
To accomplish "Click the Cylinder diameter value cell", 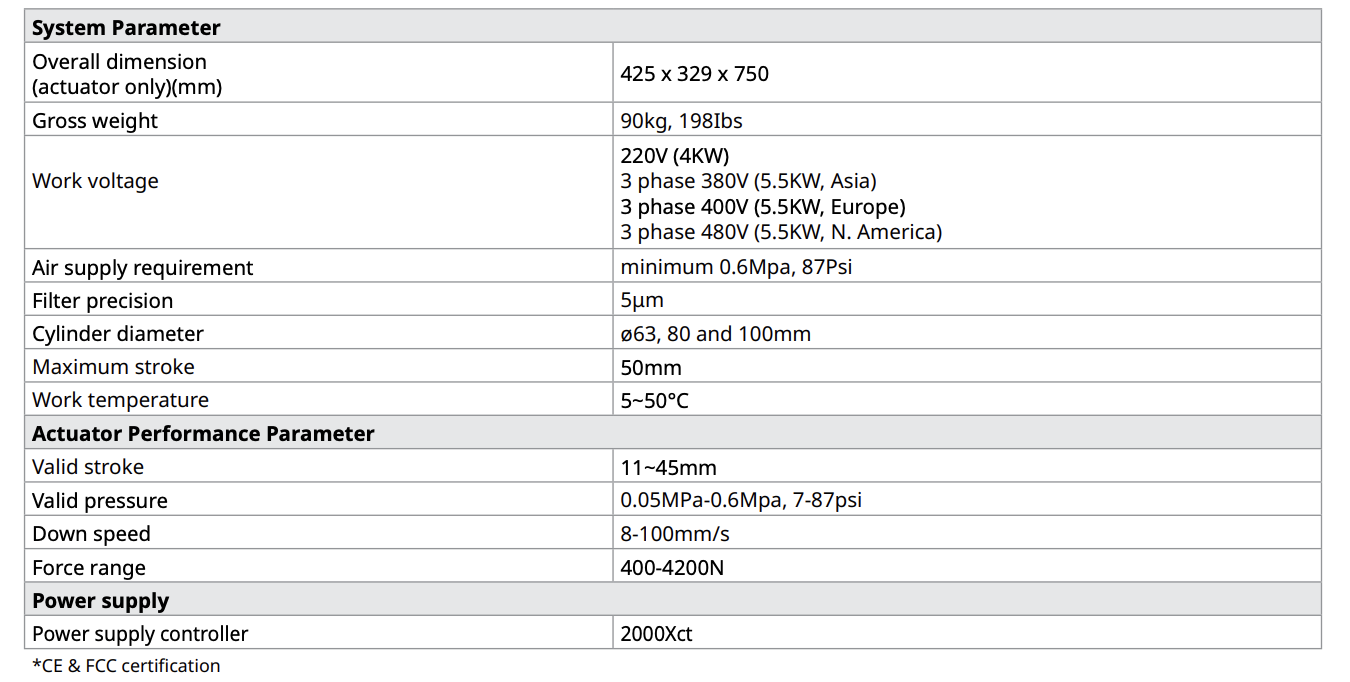I will (x=715, y=334).
